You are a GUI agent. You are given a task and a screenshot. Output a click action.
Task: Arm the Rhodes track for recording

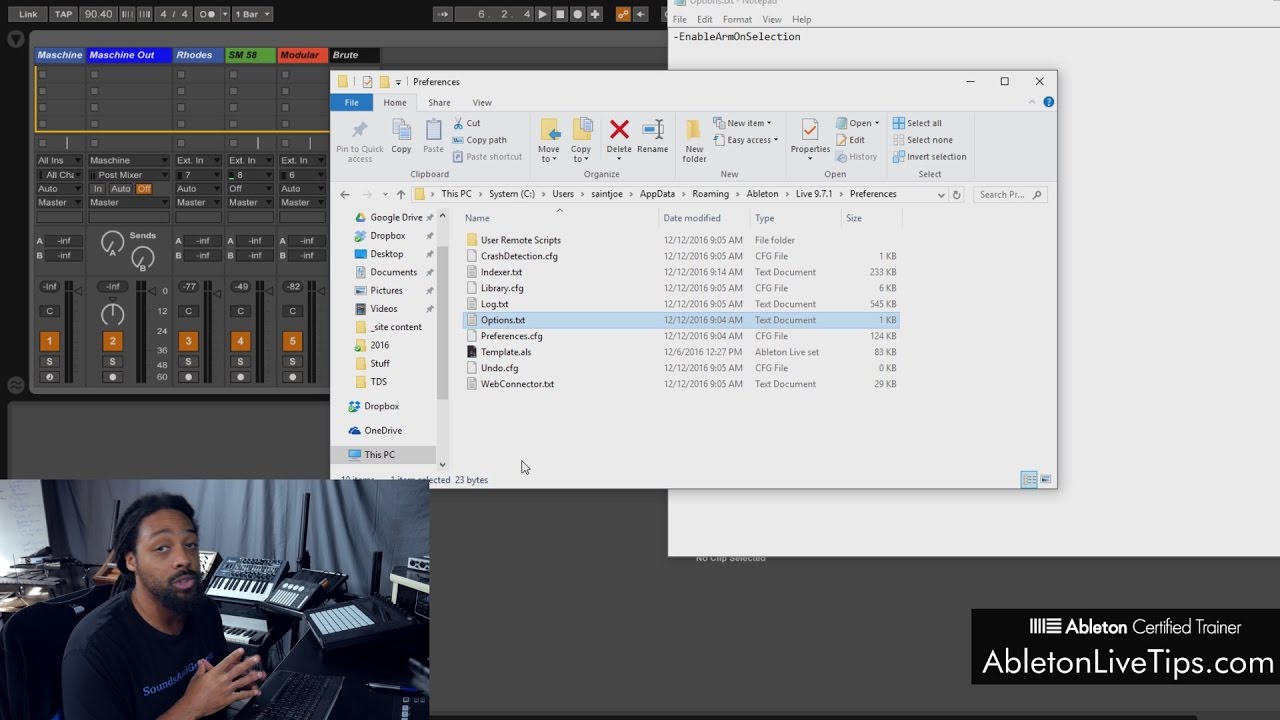click(x=188, y=377)
